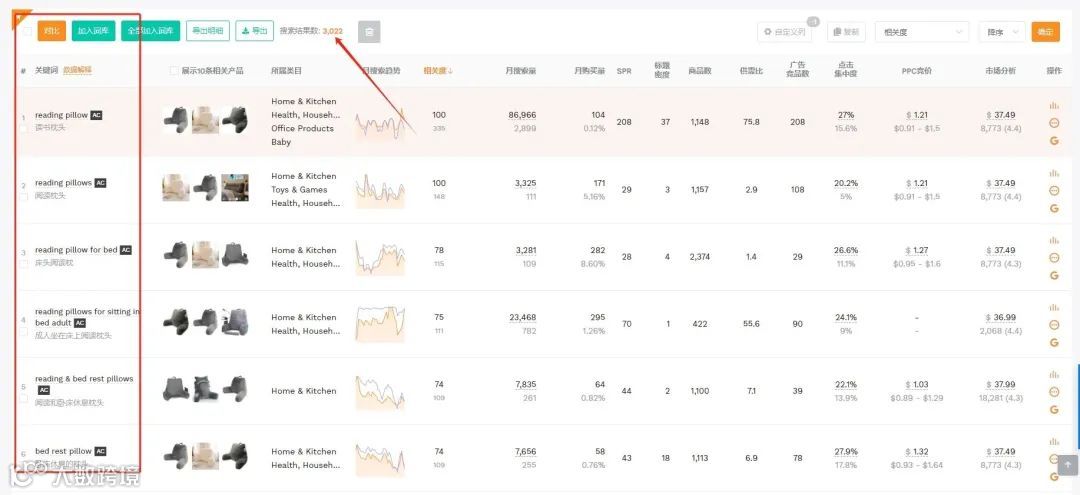
Task: Enable the 展示10条相关产品 checkbox
Action: 174,71
